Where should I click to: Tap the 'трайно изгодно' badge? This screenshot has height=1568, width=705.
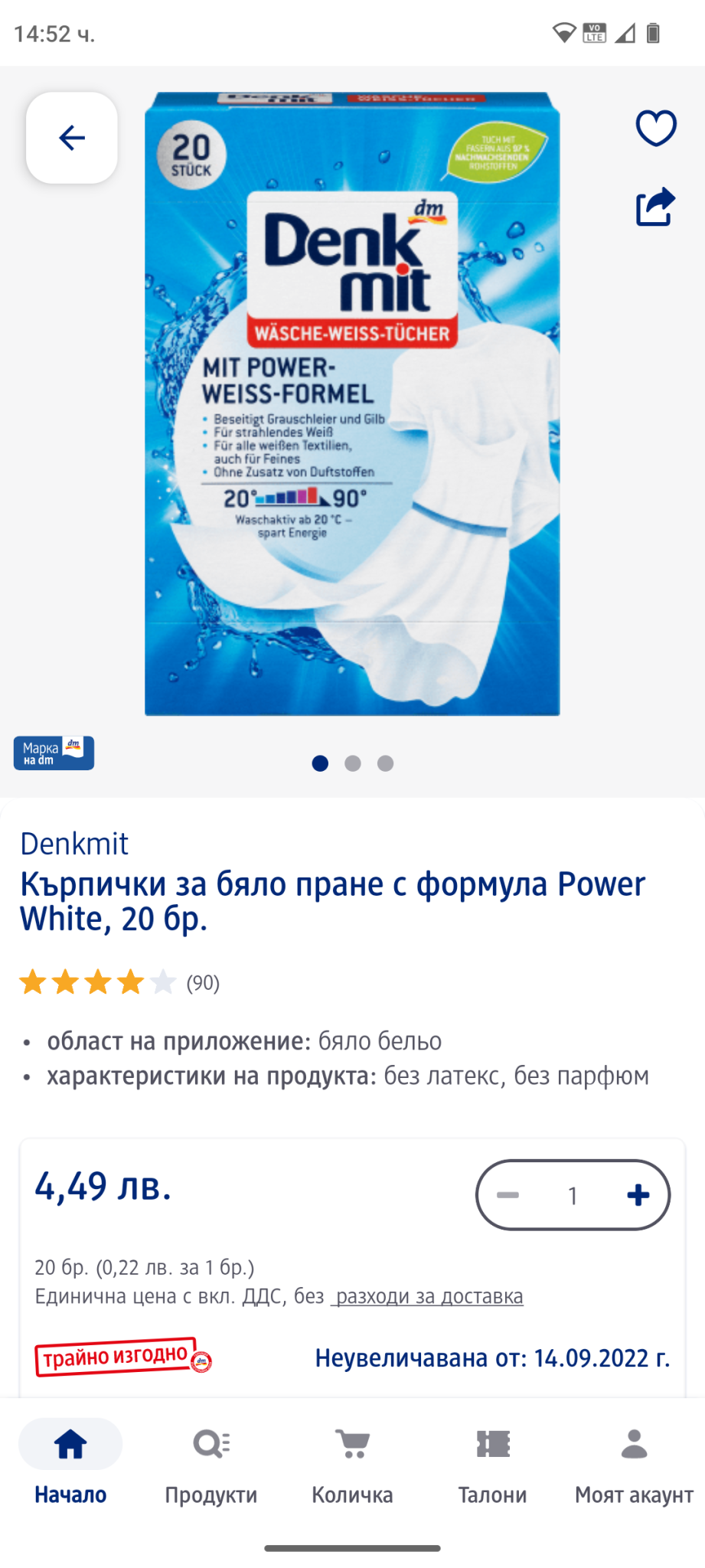click(x=123, y=1357)
